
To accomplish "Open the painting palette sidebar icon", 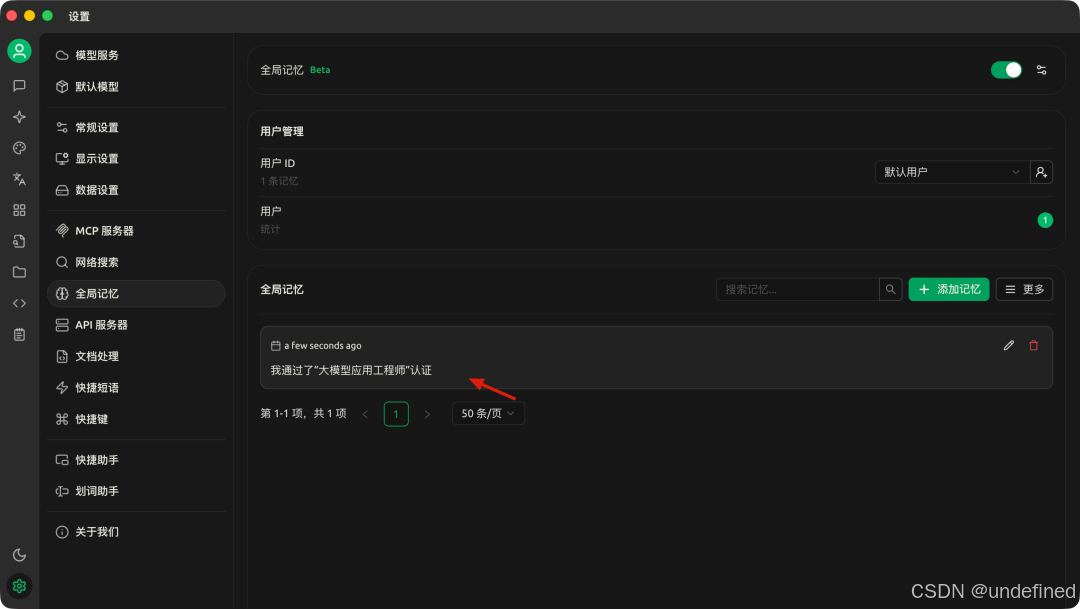I will (19, 148).
